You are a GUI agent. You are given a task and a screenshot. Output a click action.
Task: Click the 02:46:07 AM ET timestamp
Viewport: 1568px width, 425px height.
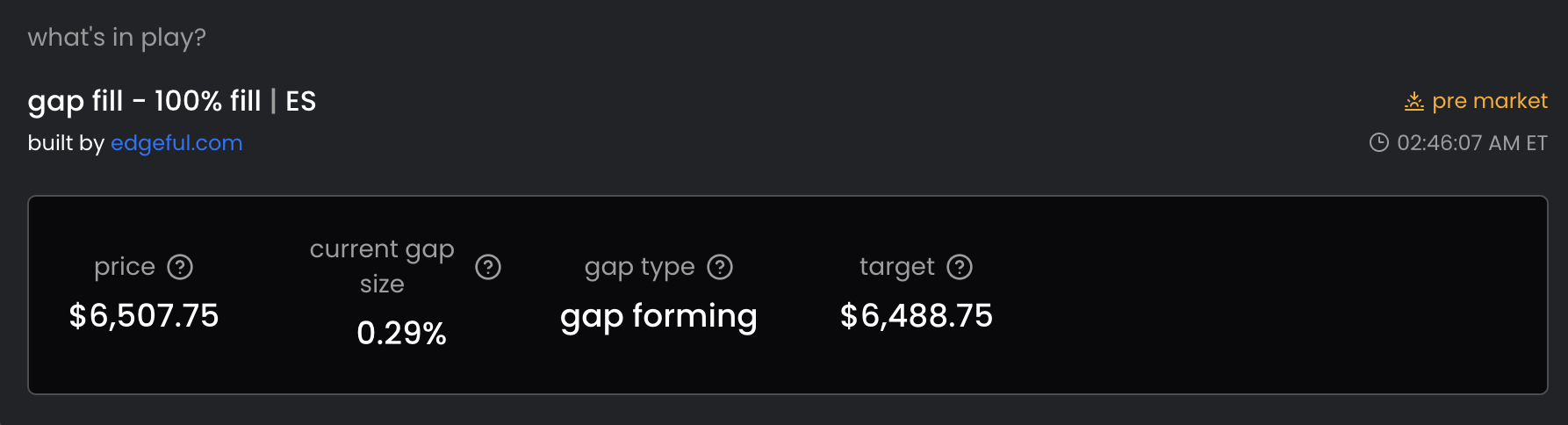pyautogui.click(x=1472, y=143)
